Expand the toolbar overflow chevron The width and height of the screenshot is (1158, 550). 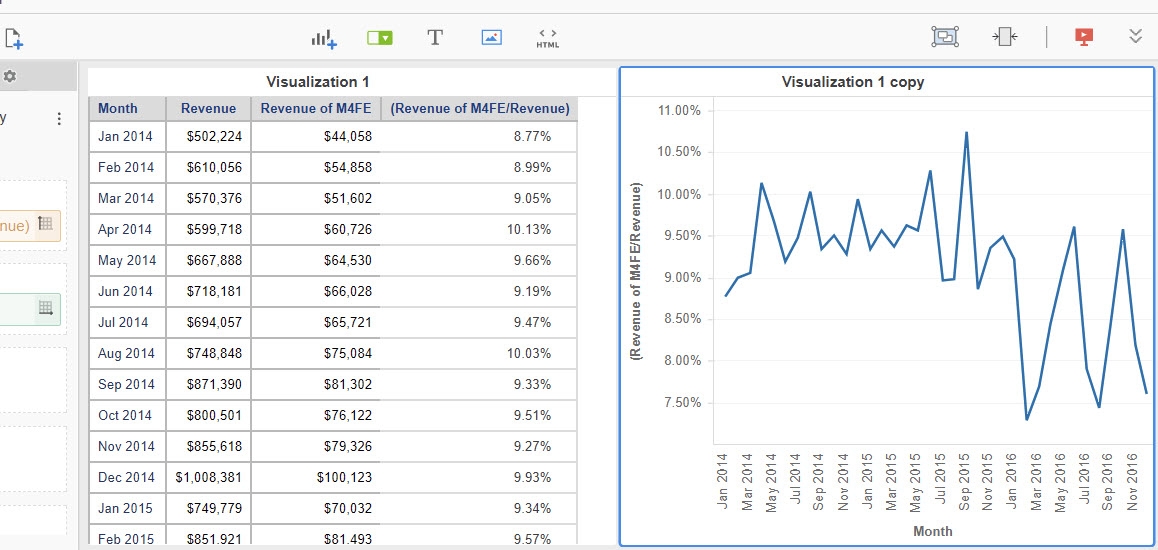point(1135,37)
